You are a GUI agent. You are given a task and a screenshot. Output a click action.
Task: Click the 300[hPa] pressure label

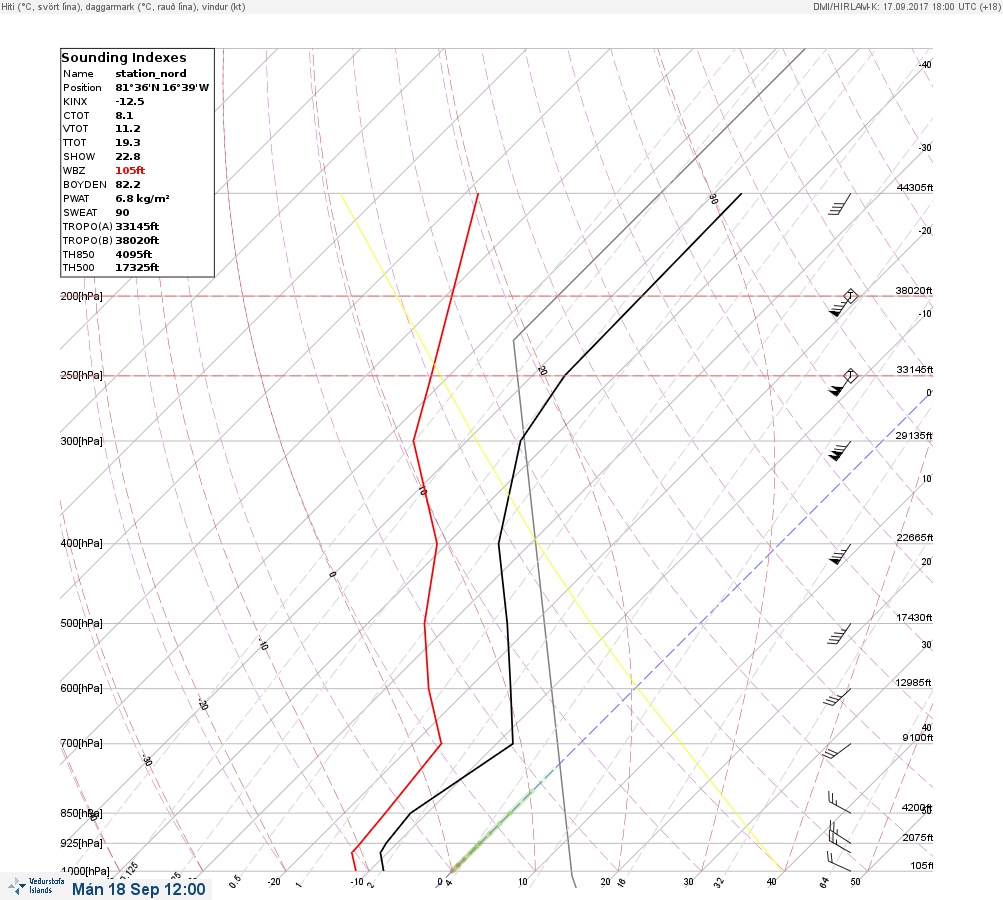coord(81,441)
